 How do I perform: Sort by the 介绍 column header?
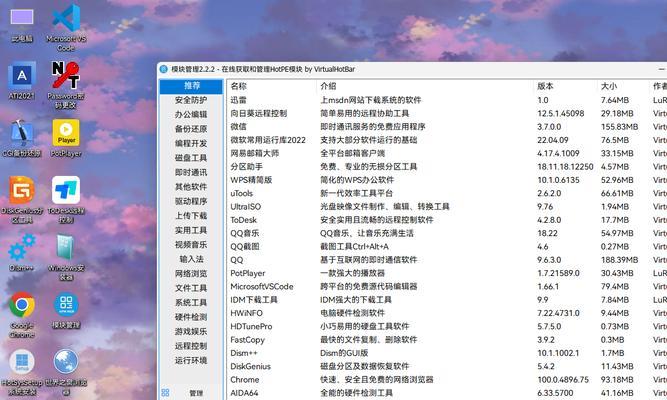pyautogui.click(x=425, y=86)
